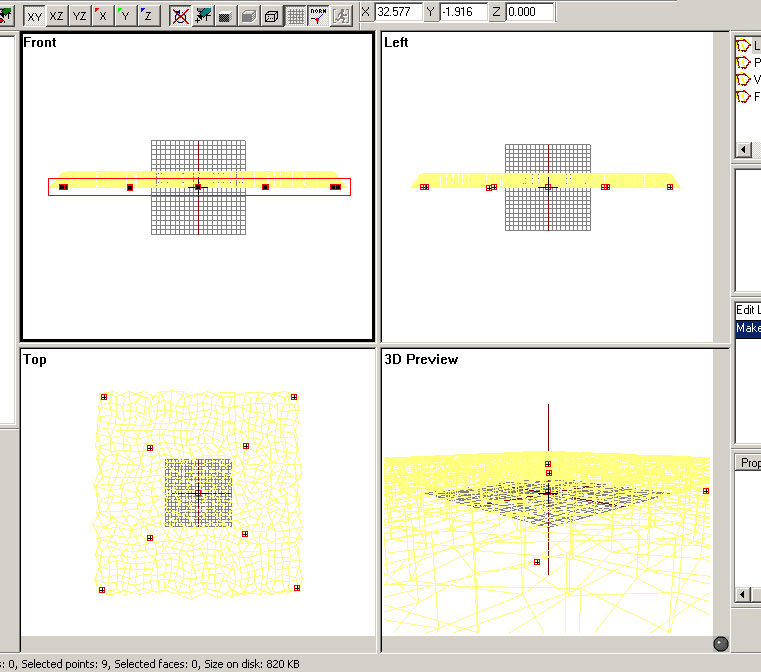Activate the Left viewport by its label
761x672 pixels.
(x=396, y=43)
